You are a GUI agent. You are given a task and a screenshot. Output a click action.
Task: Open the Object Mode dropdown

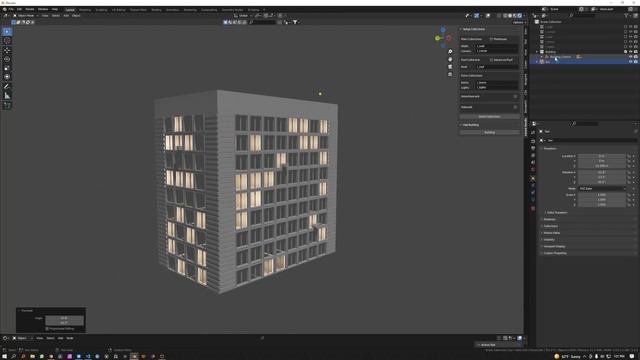click(x=25, y=16)
